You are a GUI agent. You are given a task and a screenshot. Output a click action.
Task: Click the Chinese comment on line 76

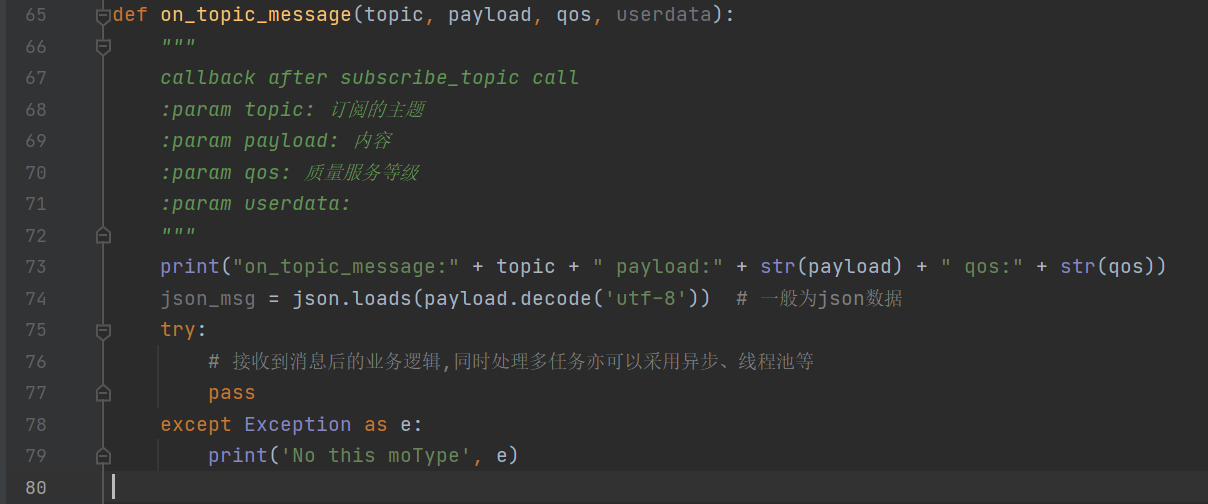point(511,361)
